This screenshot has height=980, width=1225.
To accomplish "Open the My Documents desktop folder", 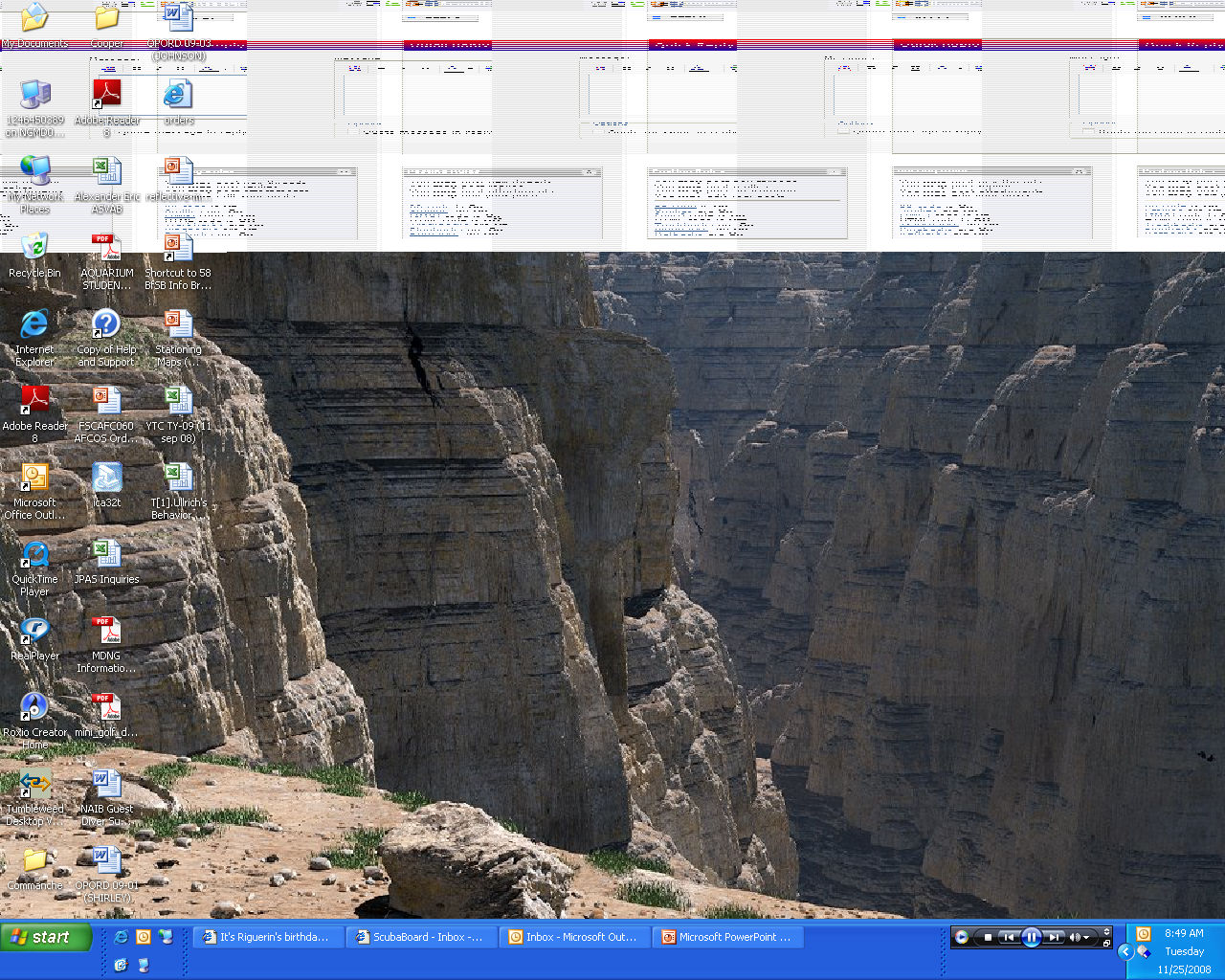I will pyautogui.click(x=34, y=26).
